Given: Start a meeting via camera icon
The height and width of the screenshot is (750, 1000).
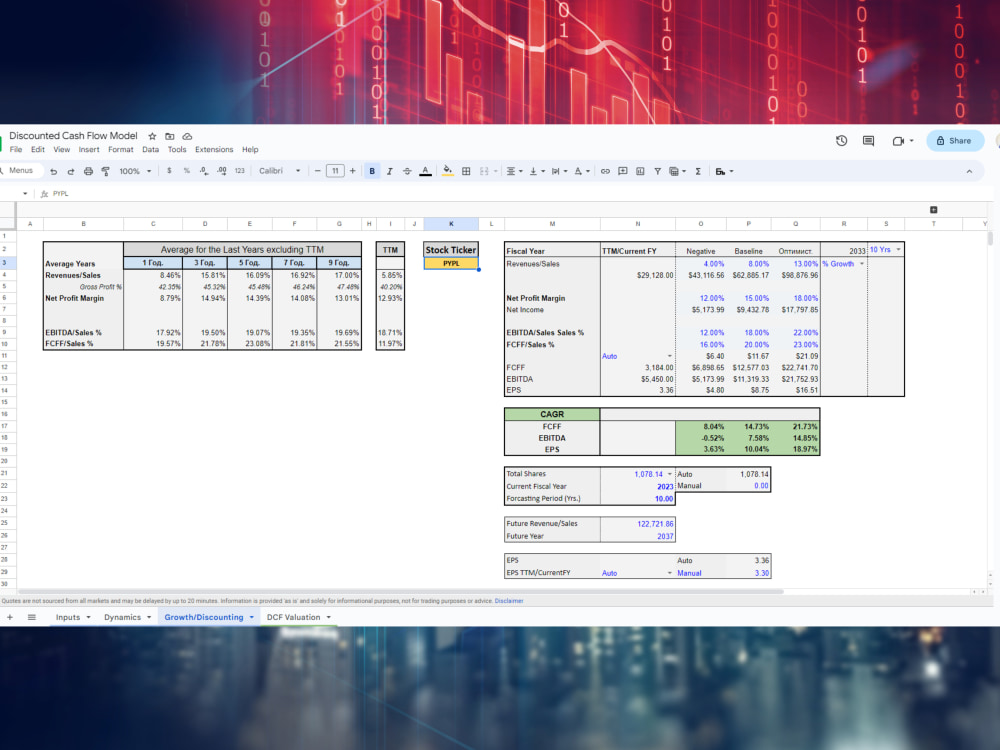Looking at the screenshot, I should tap(898, 140).
